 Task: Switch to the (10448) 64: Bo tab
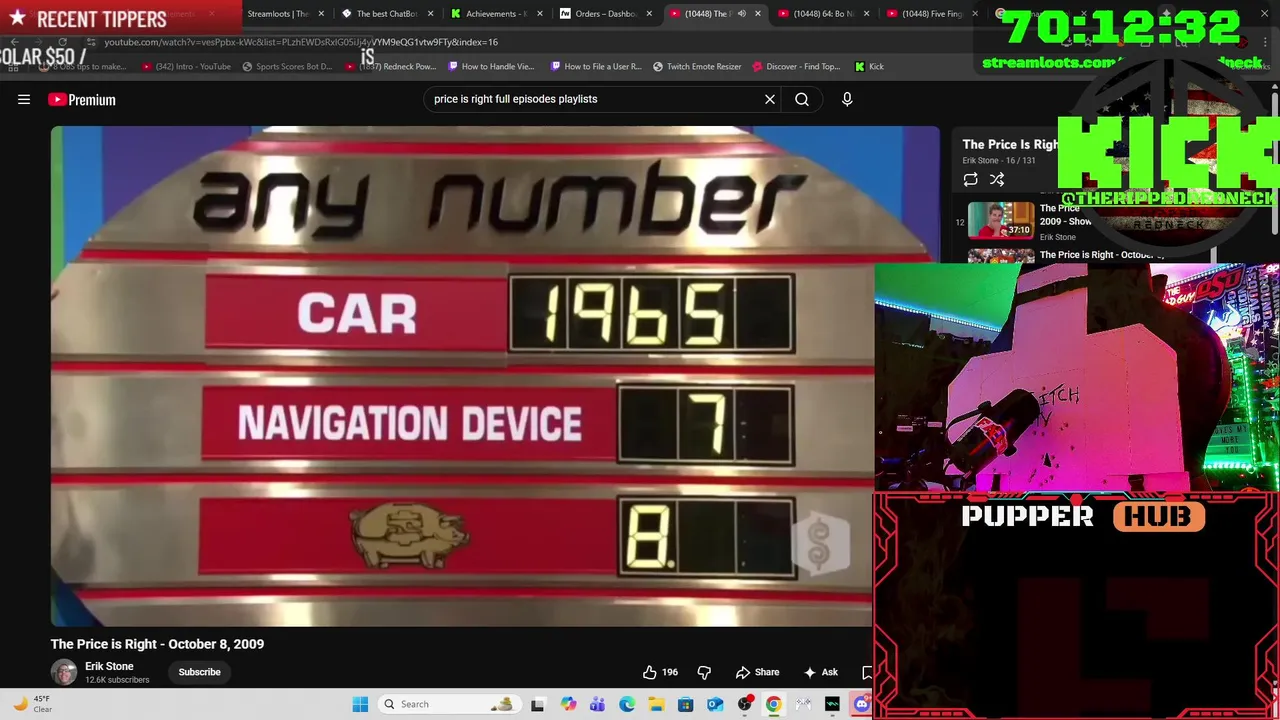point(816,14)
